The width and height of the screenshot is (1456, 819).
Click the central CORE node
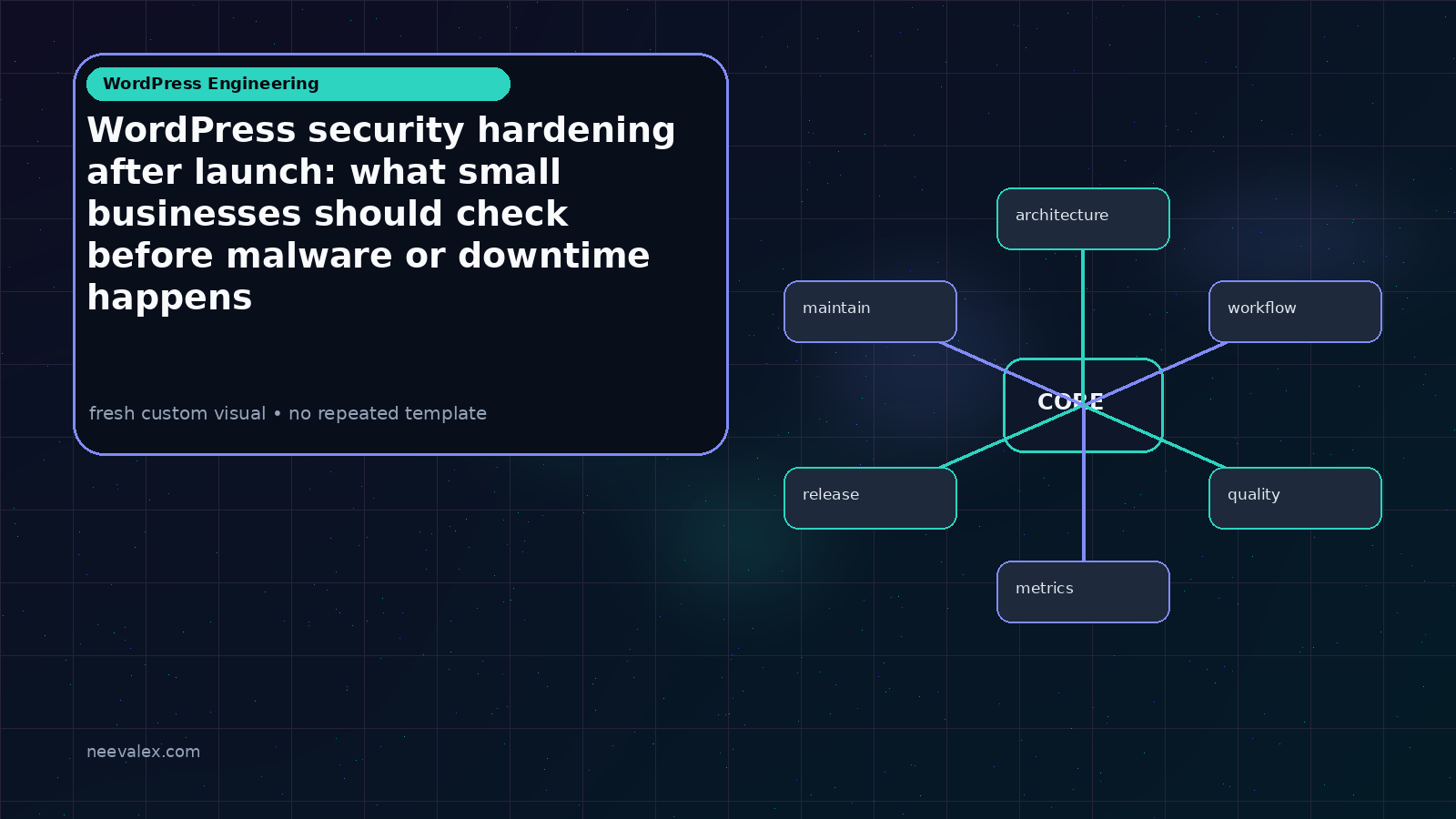click(1083, 405)
